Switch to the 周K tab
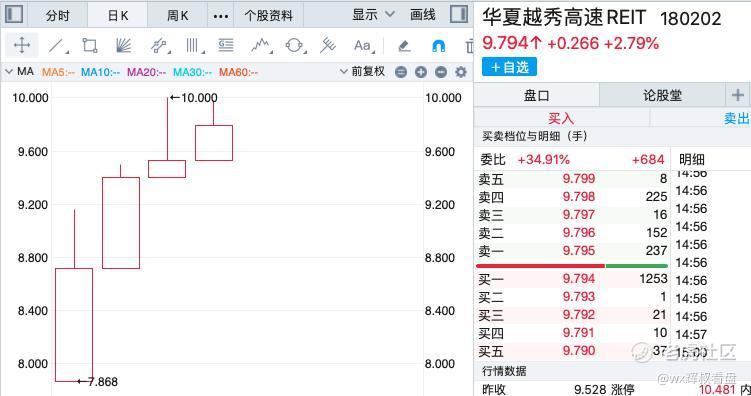The width and height of the screenshot is (751, 396). [178, 16]
